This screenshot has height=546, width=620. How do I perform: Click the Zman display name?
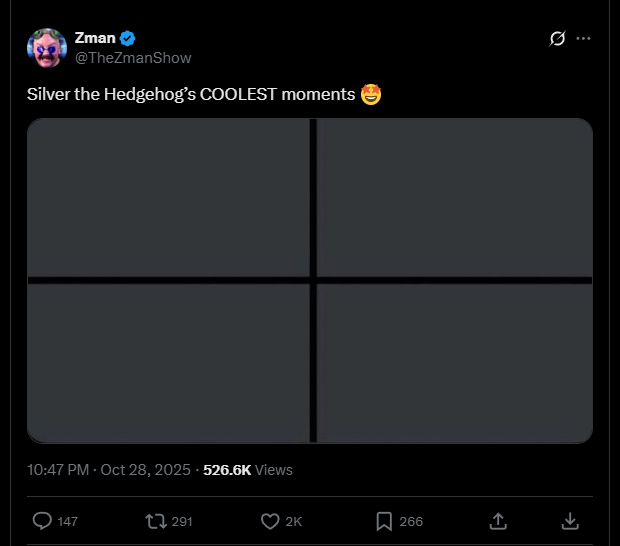(94, 38)
